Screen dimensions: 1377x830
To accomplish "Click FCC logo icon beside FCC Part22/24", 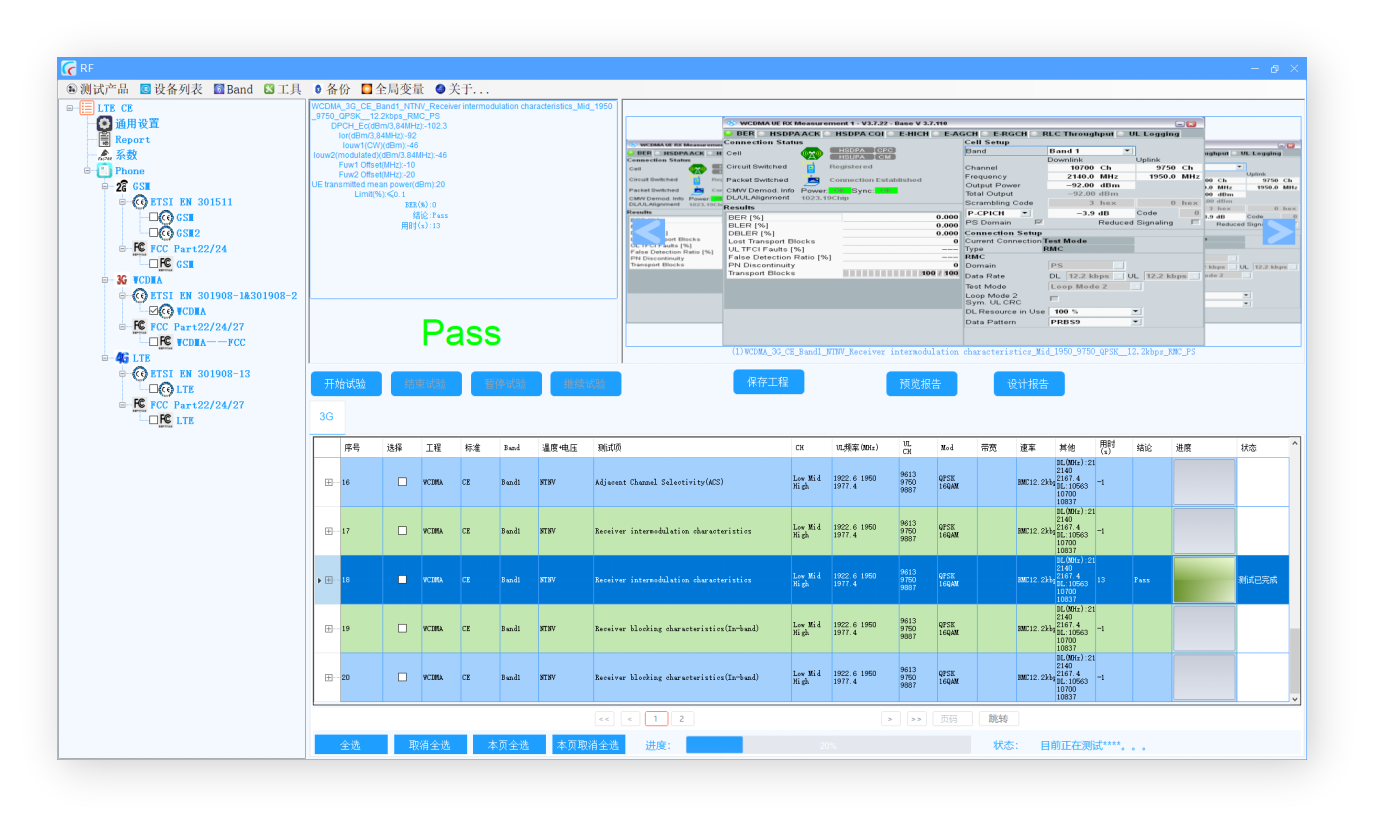I will (140, 248).
